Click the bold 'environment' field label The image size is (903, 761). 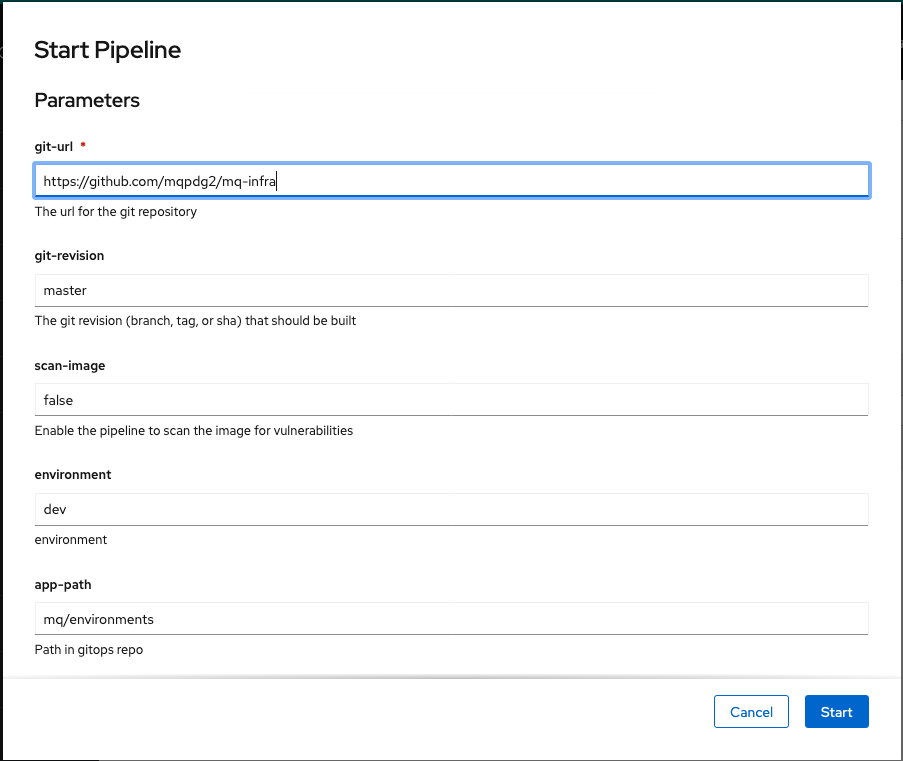click(73, 475)
